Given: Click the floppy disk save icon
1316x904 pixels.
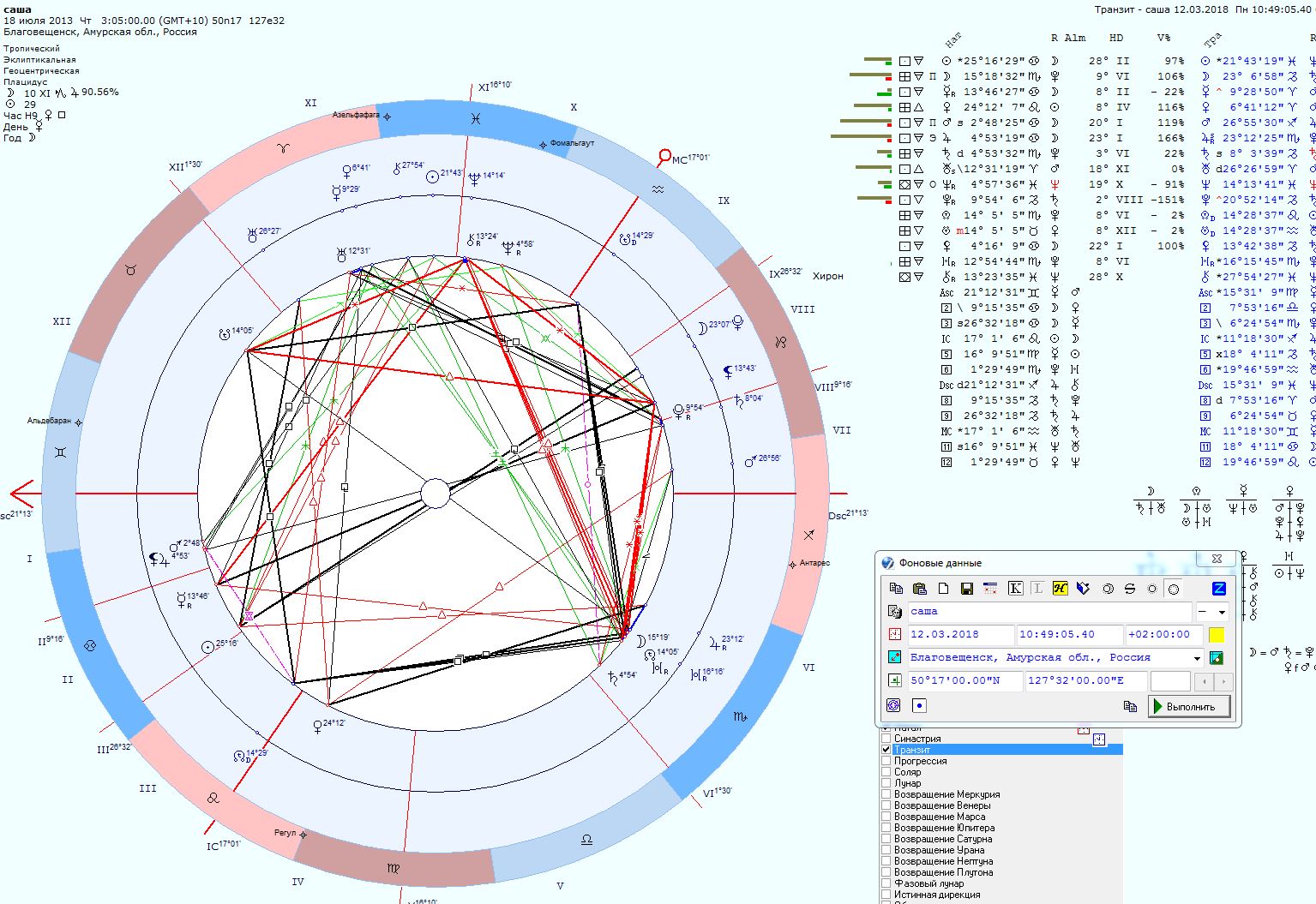Looking at the screenshot, I should 967,589.
